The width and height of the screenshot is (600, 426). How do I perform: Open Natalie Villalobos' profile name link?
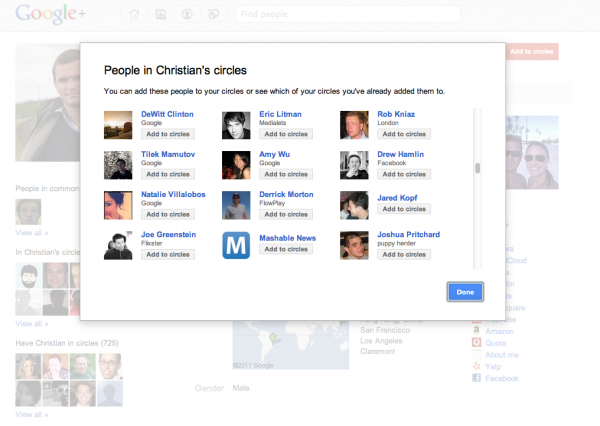(x=173, y=194)
